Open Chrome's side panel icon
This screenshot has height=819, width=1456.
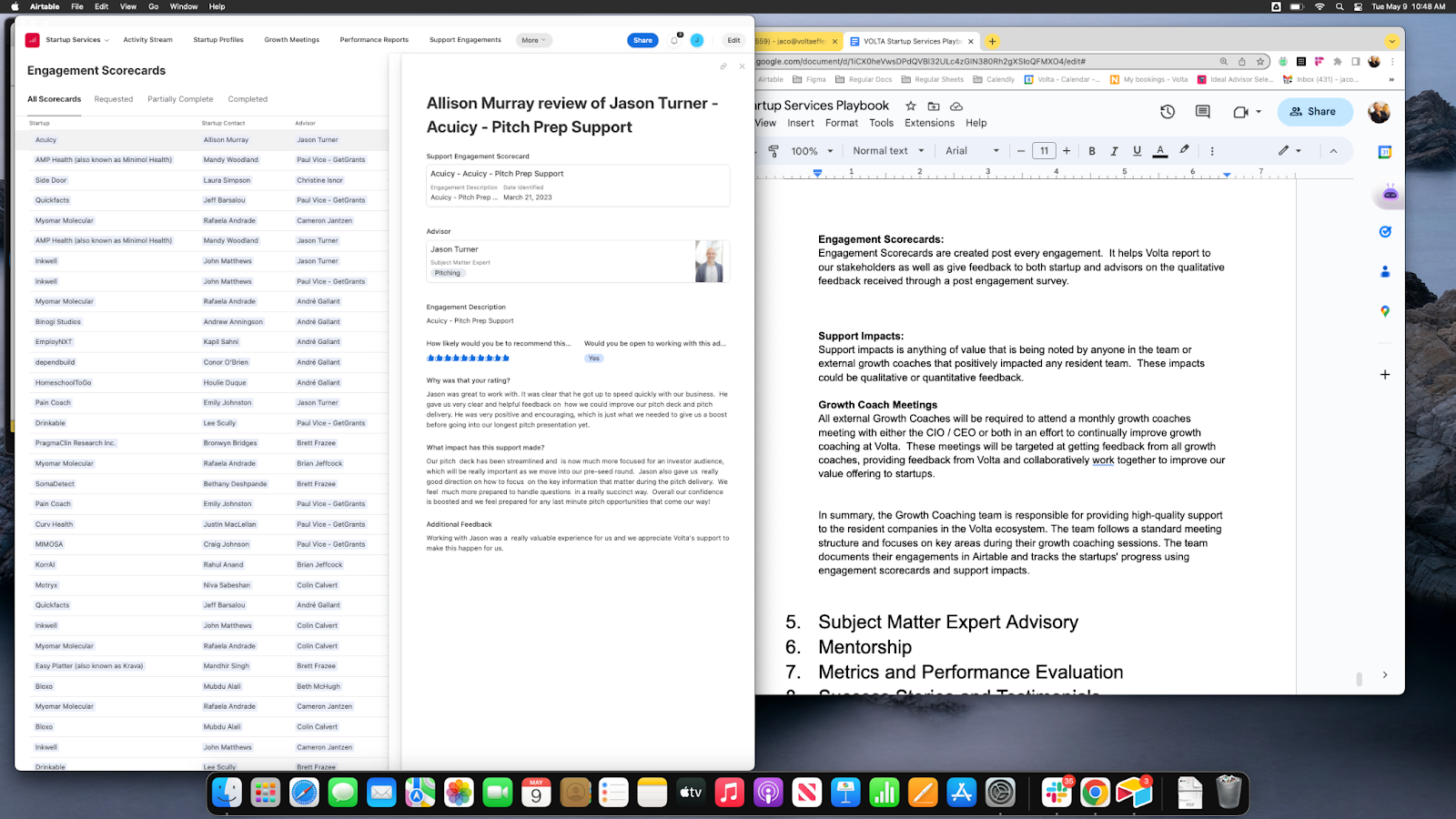[1355, 62]
